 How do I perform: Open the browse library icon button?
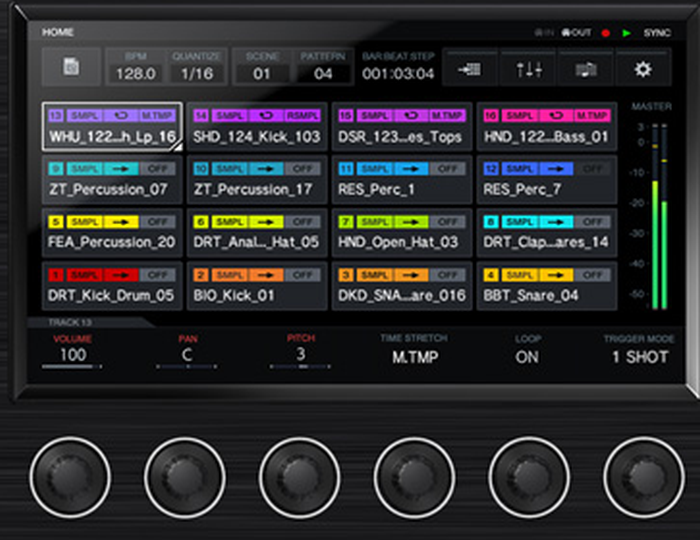[x=586, y=68]
